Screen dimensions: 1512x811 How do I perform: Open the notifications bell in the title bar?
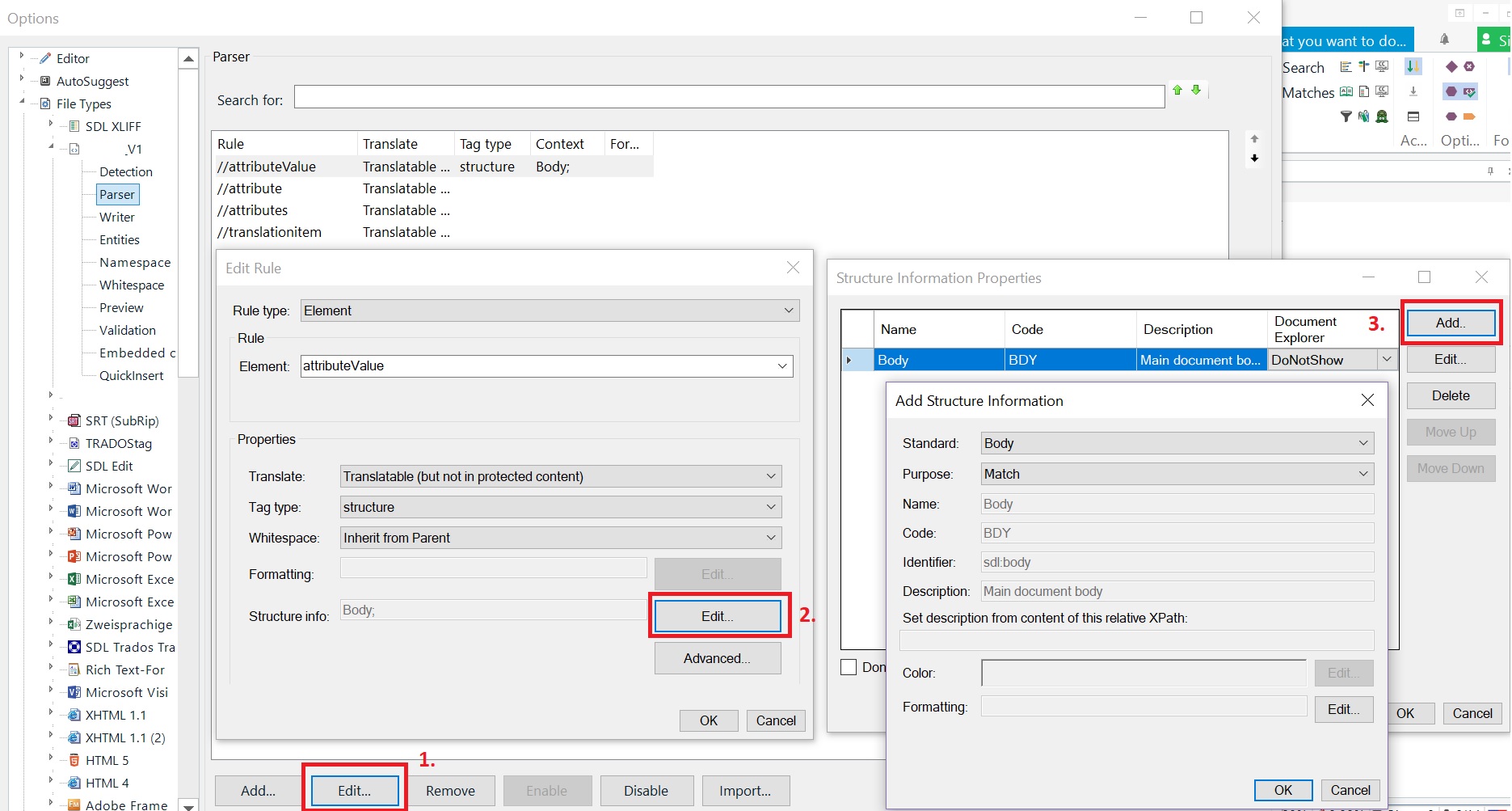(x=1446, y=39)
